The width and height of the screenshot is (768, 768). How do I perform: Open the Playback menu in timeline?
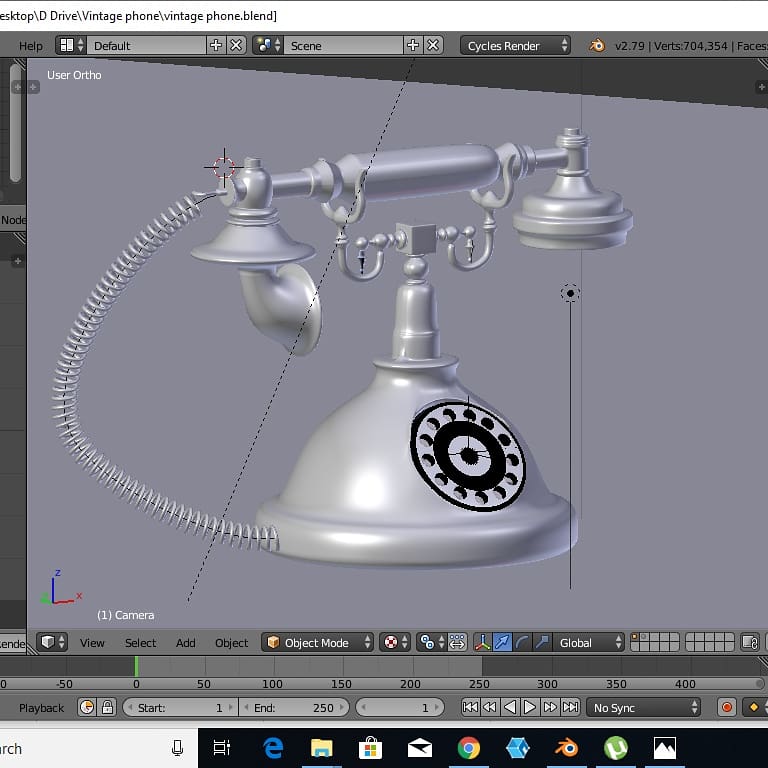pos(41,708)
